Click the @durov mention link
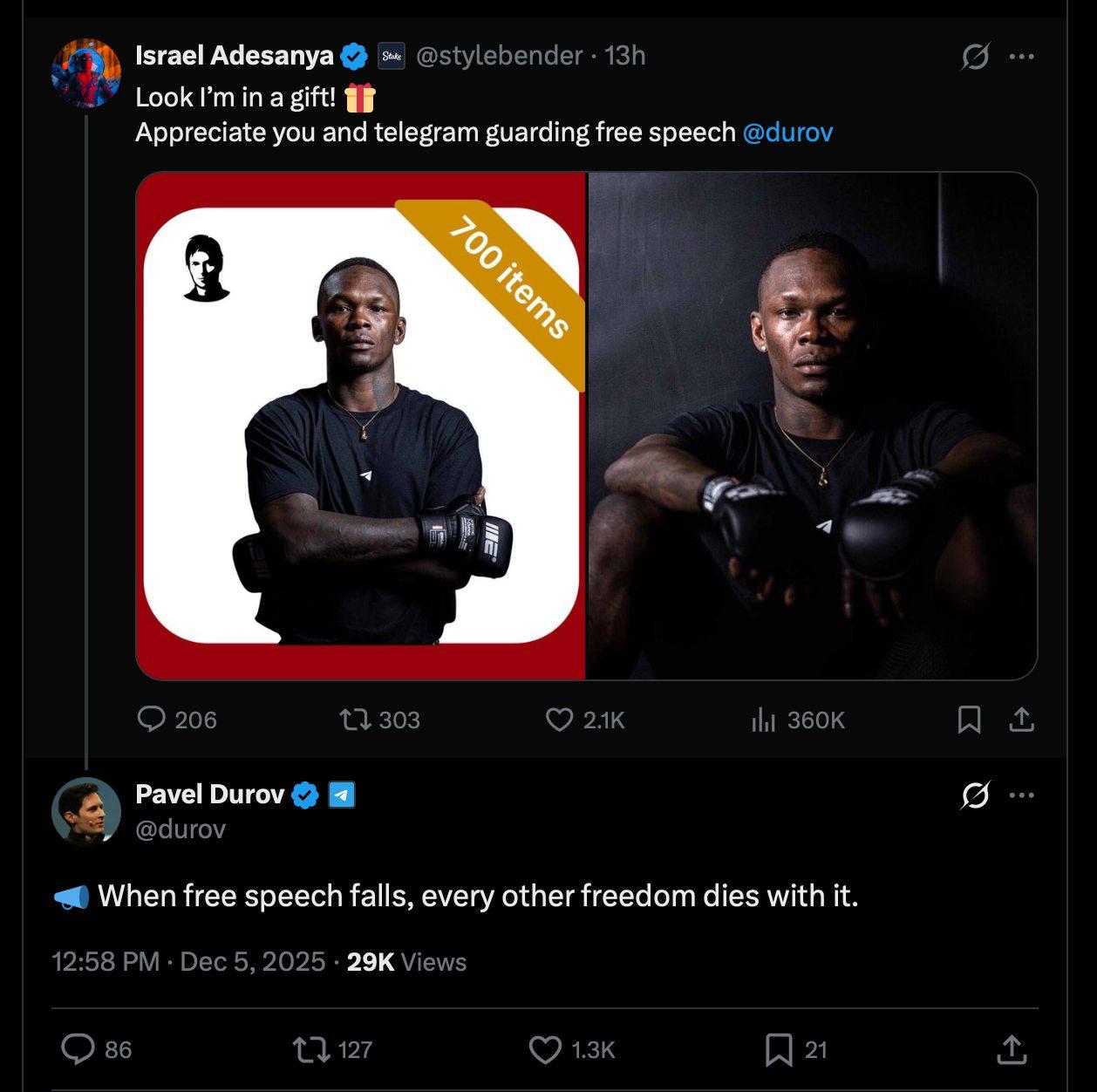The width and height of the screenshot is (1097, 1092). [x=787, y=133]
